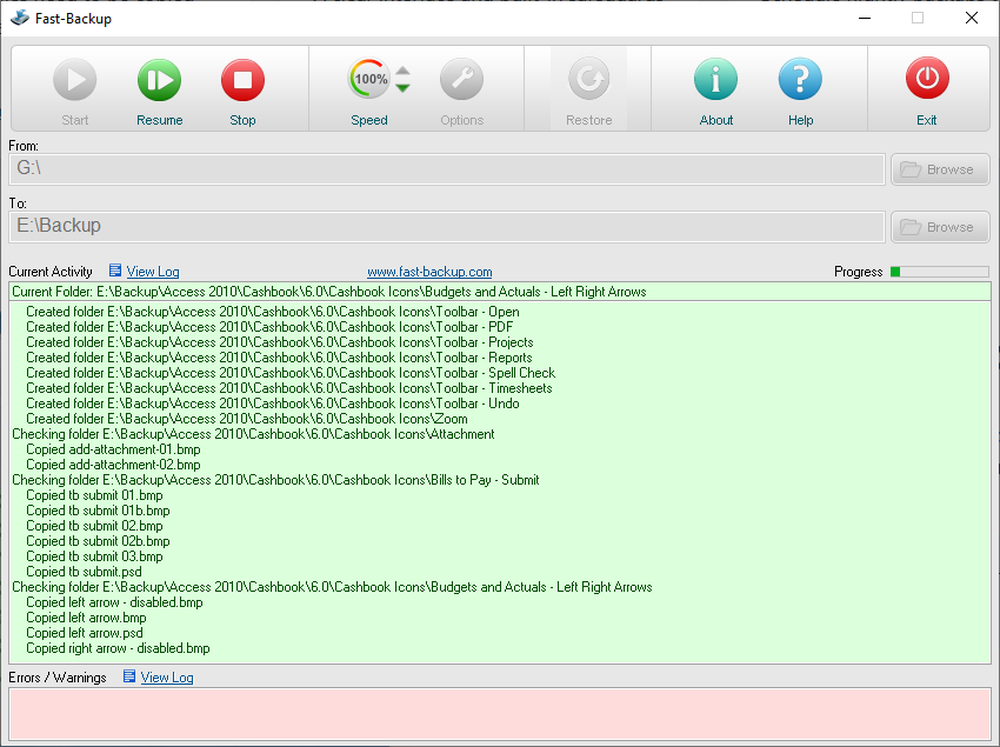Select 'Copied tb submit 01.bmp' line
The image size is (1000, 747).
click(x=94, y=496)
